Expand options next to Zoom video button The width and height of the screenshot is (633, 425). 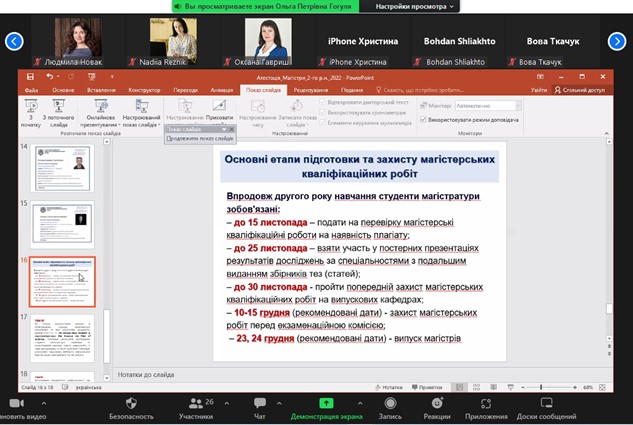(44, 403)
